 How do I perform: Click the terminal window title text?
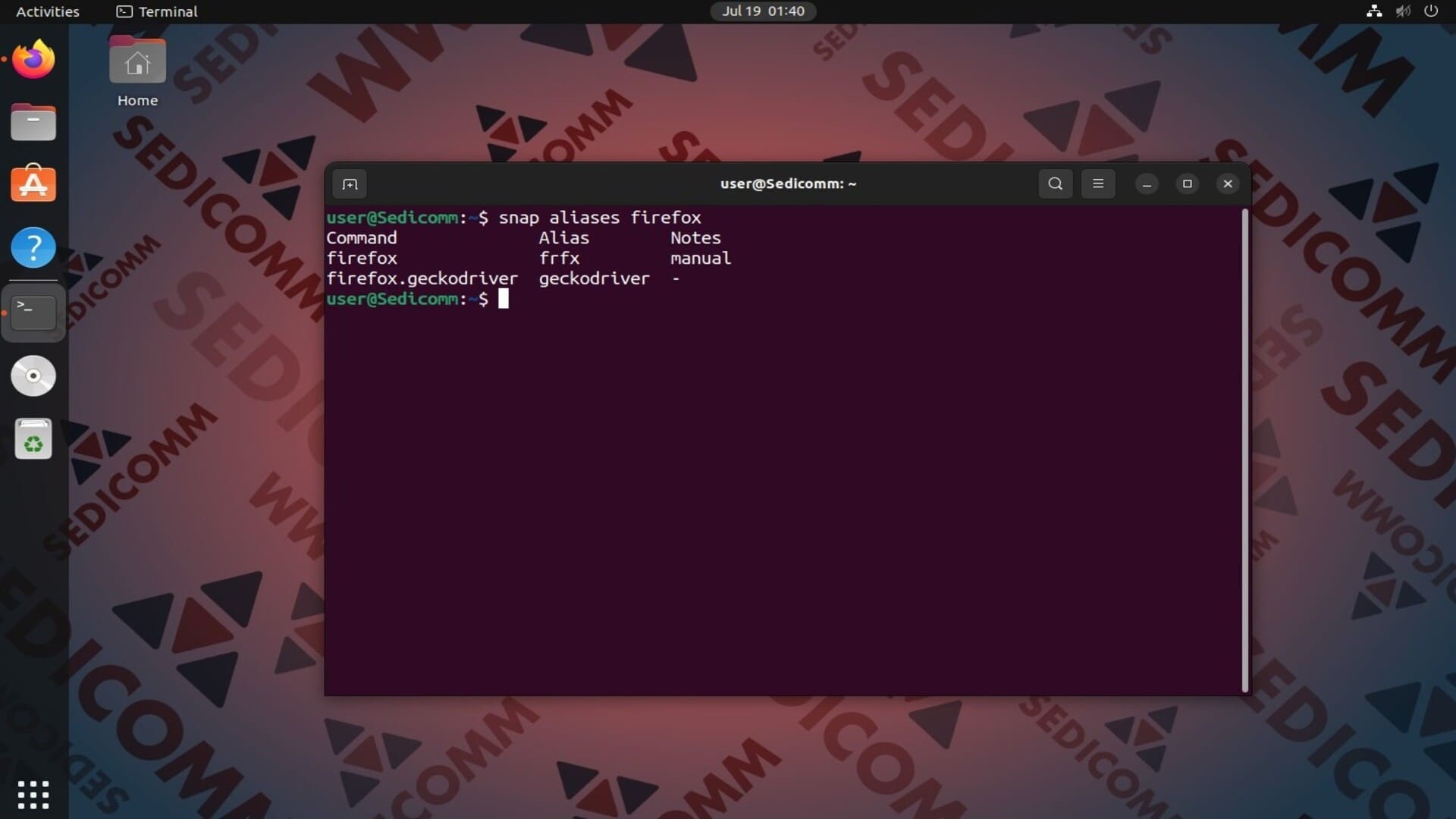click(788, 184)
